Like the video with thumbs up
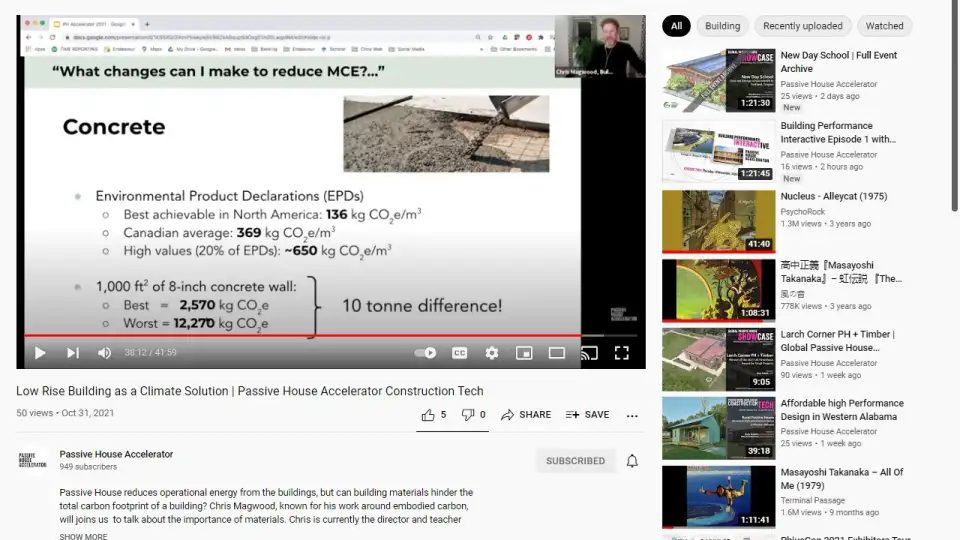This screenshot has width=960, height=540. [434, 415]
